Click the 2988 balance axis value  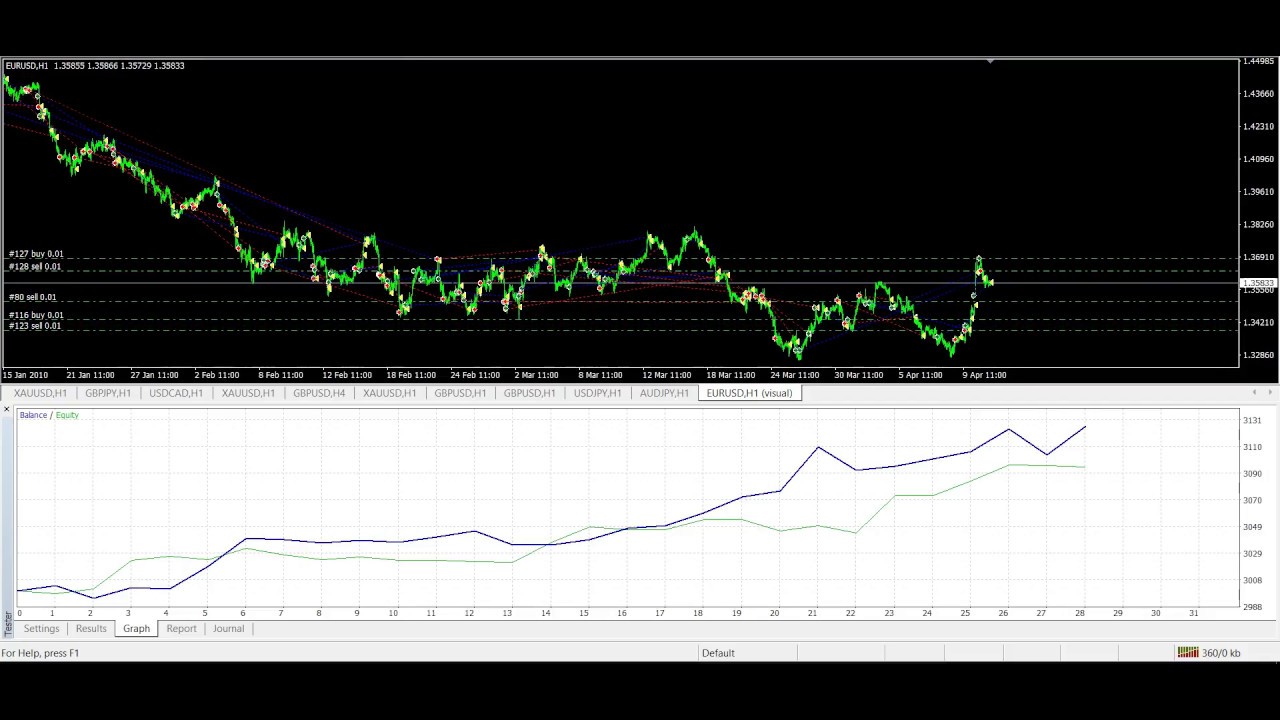1252,607
